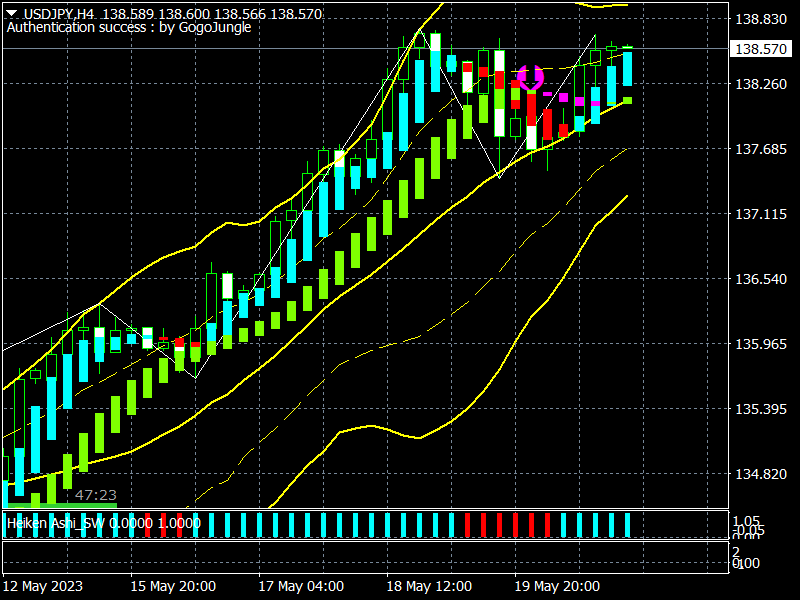Click the 47:23 candle countdown timer
The width and height of the screenshot is (800, 600).
(95, 495)
